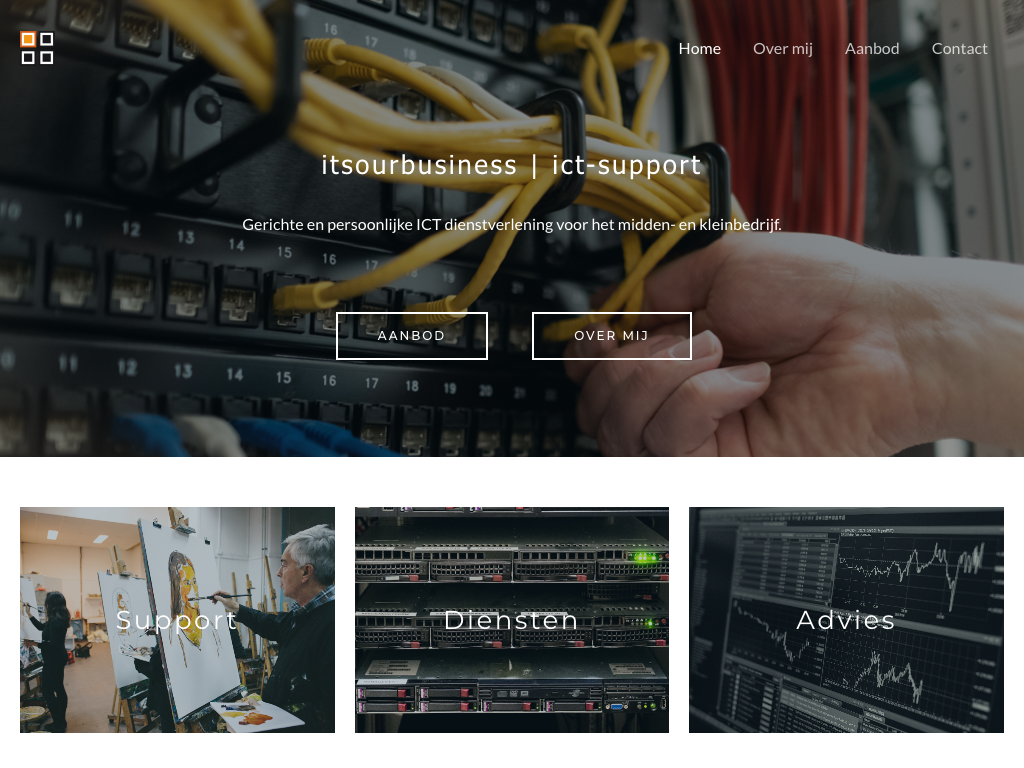Go to Home in navigation menu

point(699,48)
